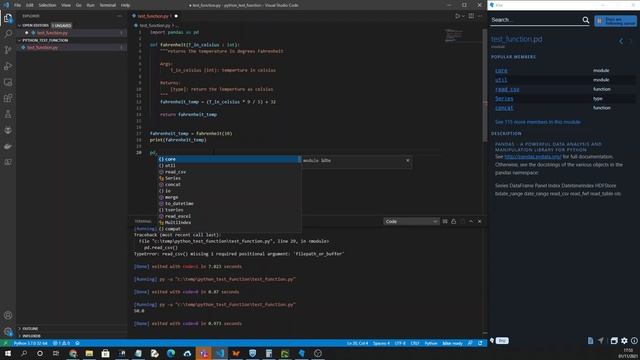Toggle the output scroll lock icon
The height and width of the screenshot is (360, 640).
click(x=453, y=221)
